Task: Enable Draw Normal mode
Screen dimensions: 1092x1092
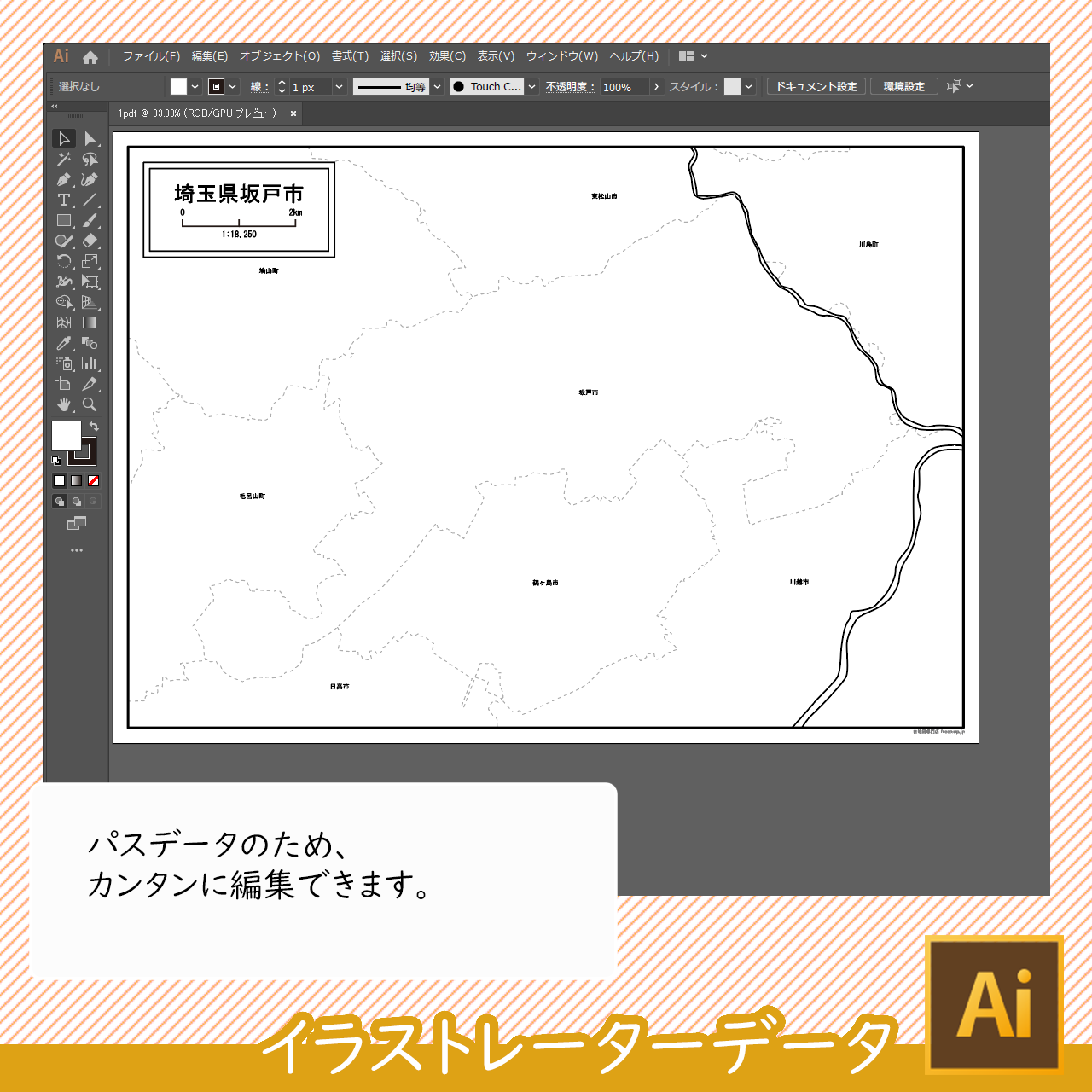Action: [x=60, y=502]
